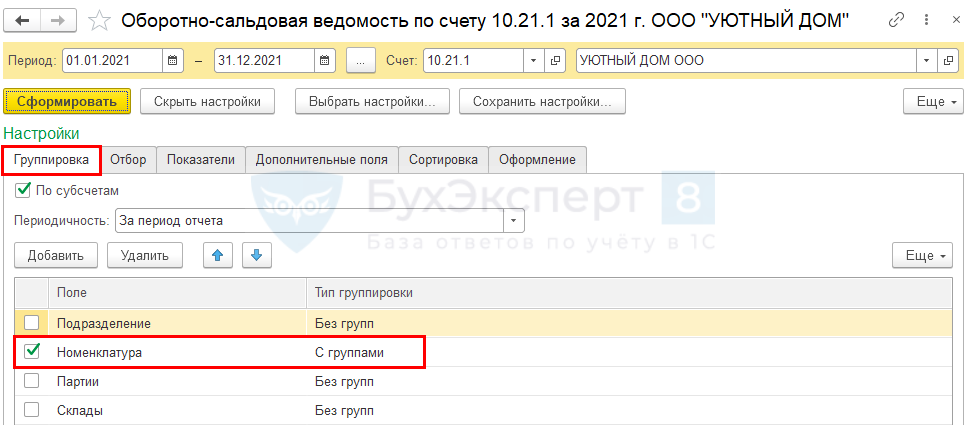Open the Показатели tab
This screenshot has width=967, height=425.
click(x=201, y=160)
